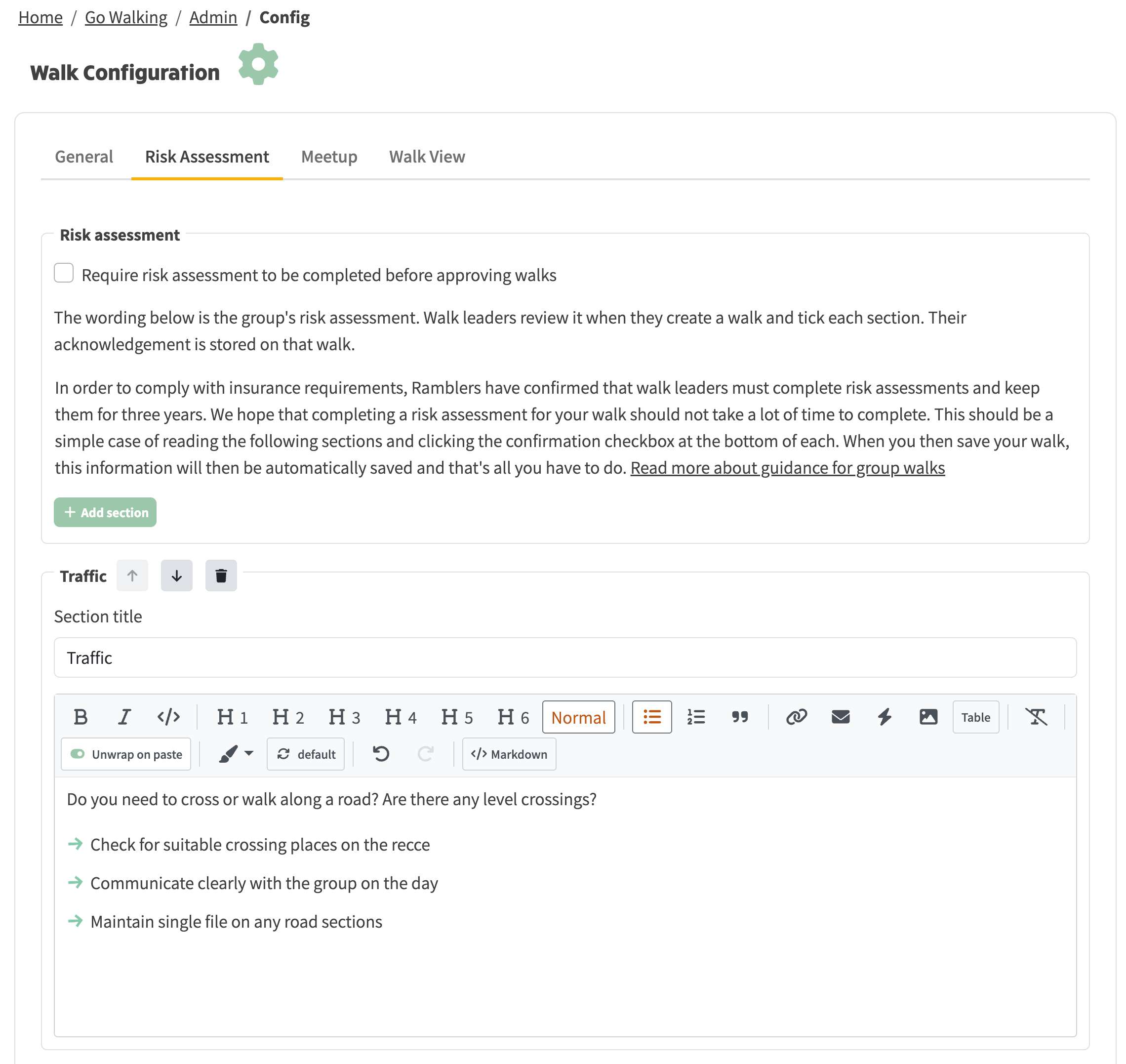This screenshot has height=1064, width=1126.
Task: Switch to the Meetup tab
Action: (x=329, y=157)
